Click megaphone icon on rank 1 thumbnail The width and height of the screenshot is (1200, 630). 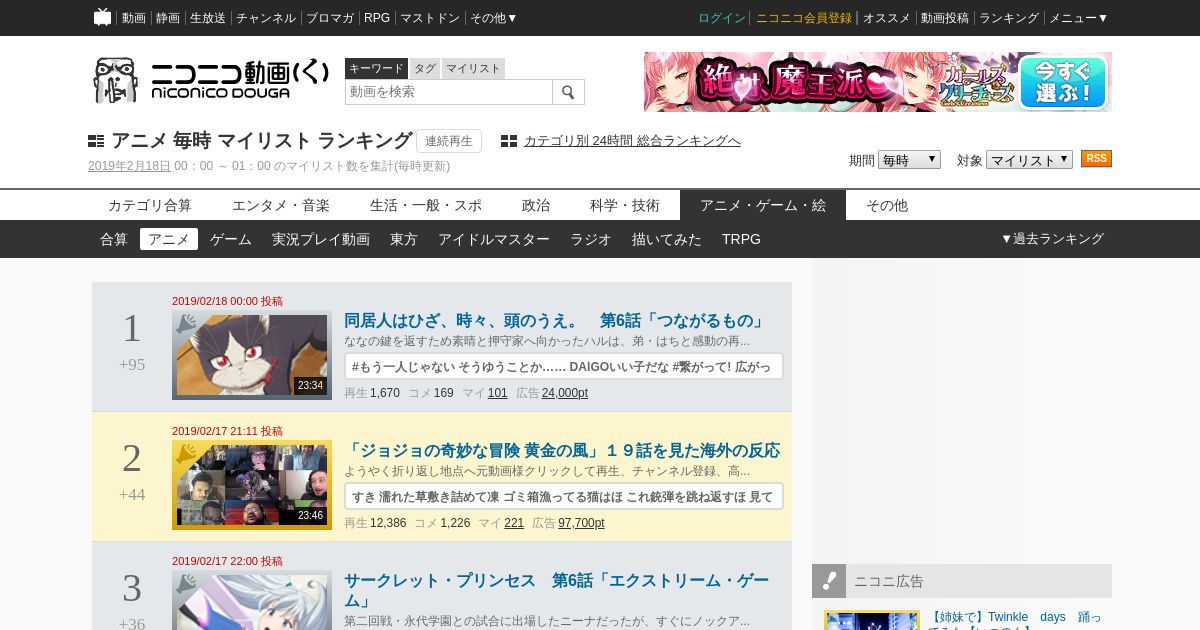click(187, 324)
